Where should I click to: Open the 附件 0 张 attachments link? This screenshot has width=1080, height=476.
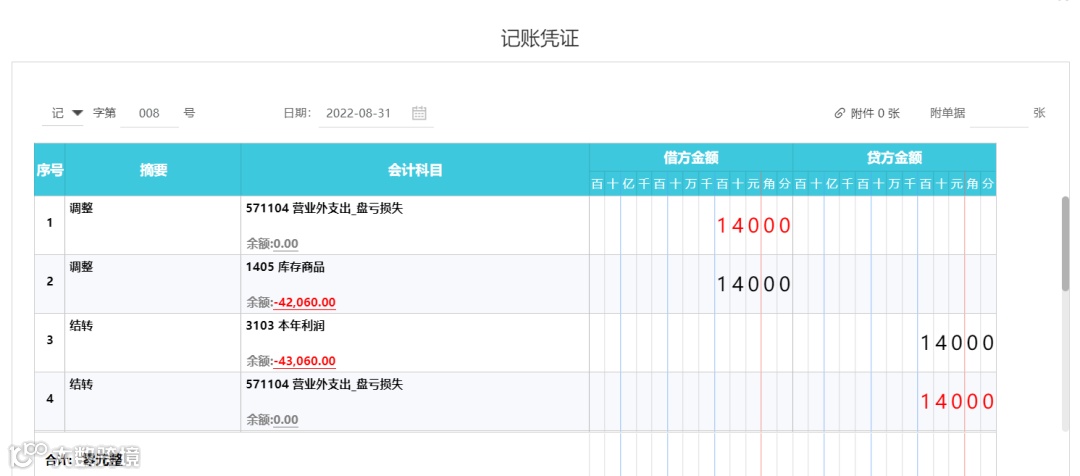pos(875,114)
